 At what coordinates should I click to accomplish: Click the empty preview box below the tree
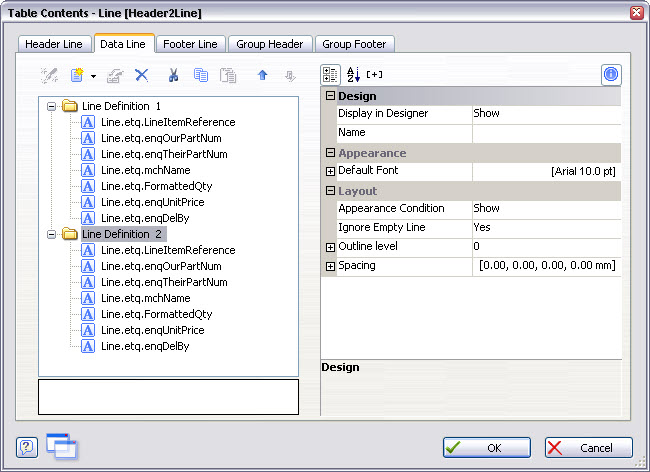(168, 397)
